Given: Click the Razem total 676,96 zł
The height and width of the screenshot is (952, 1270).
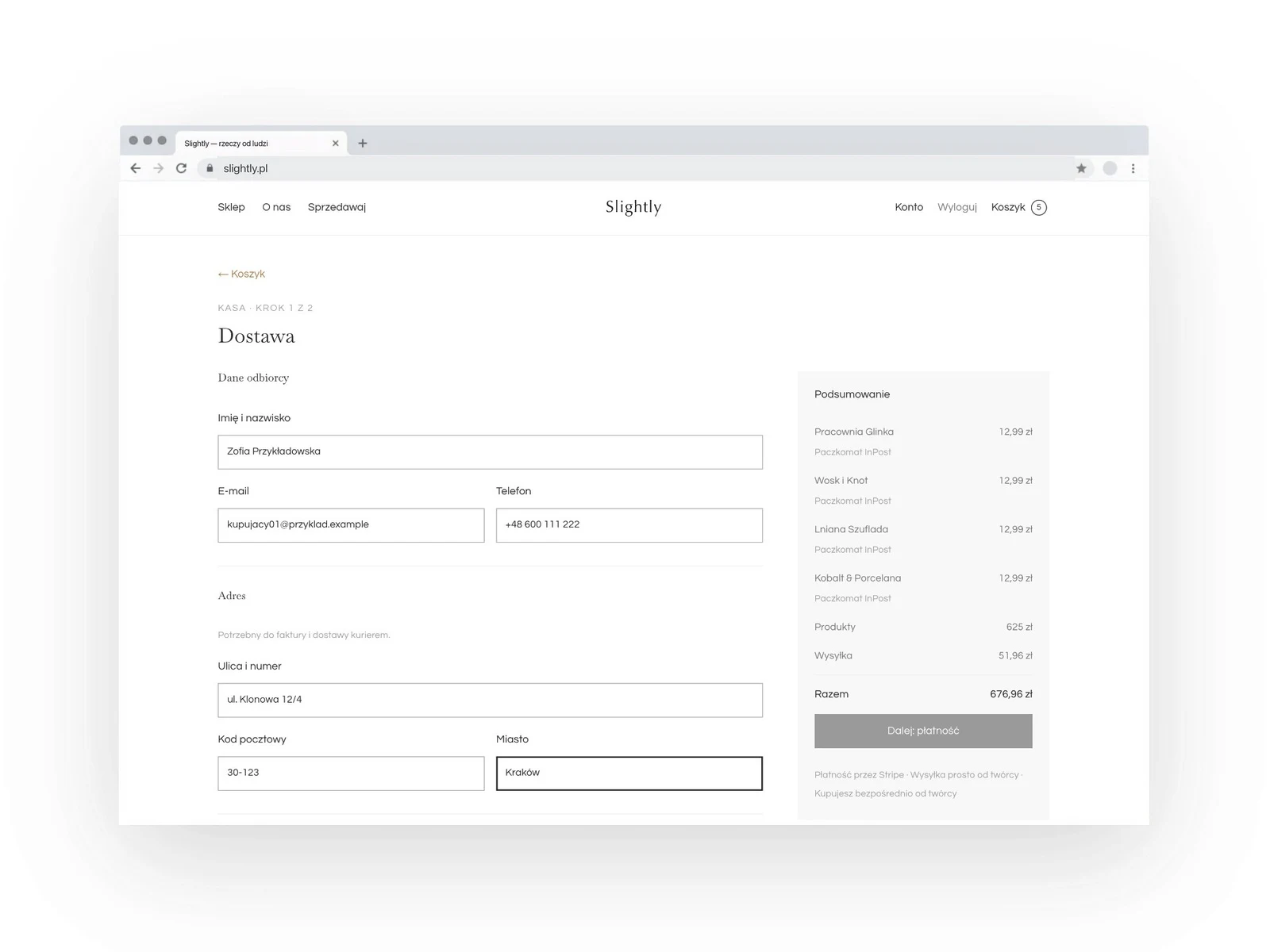Looking at the screenshot, I should tap(1011, 694).
